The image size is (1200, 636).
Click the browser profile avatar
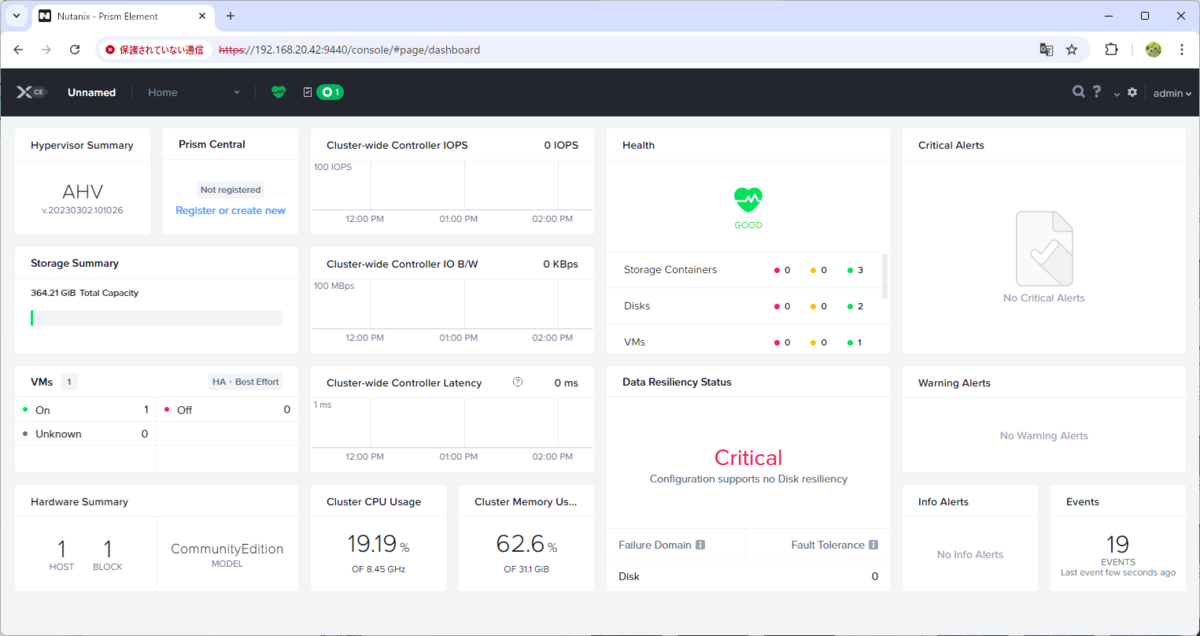coord(1153,49)
